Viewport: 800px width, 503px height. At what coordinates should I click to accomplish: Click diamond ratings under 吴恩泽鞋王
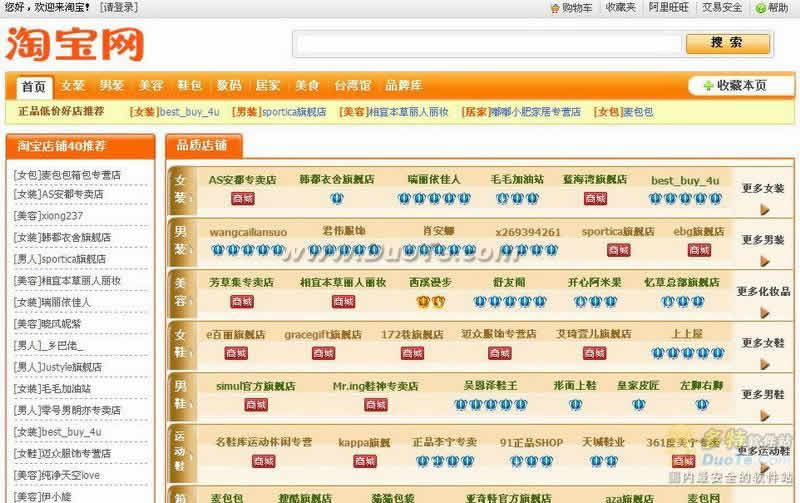491,405
